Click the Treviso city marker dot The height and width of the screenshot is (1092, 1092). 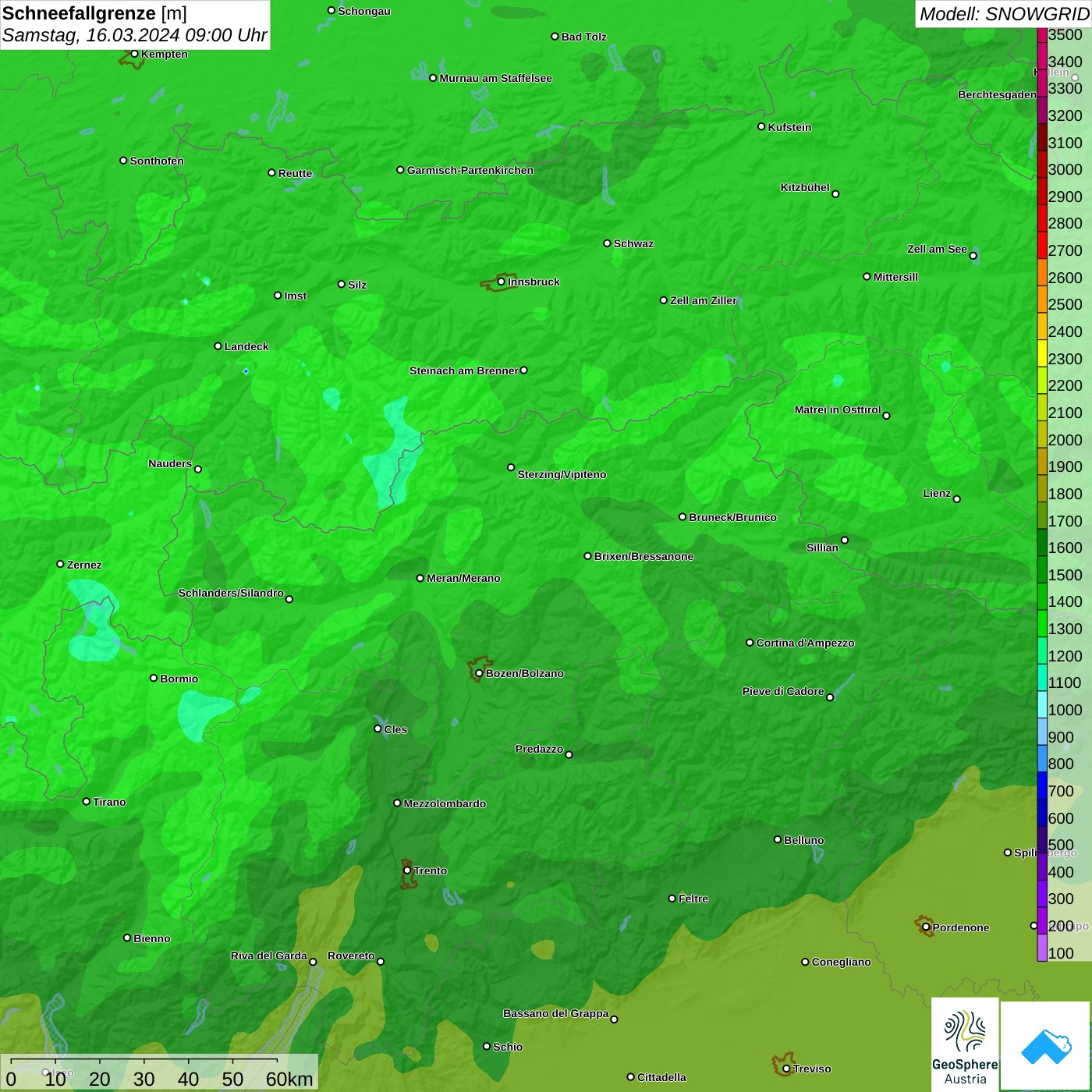786,1069
